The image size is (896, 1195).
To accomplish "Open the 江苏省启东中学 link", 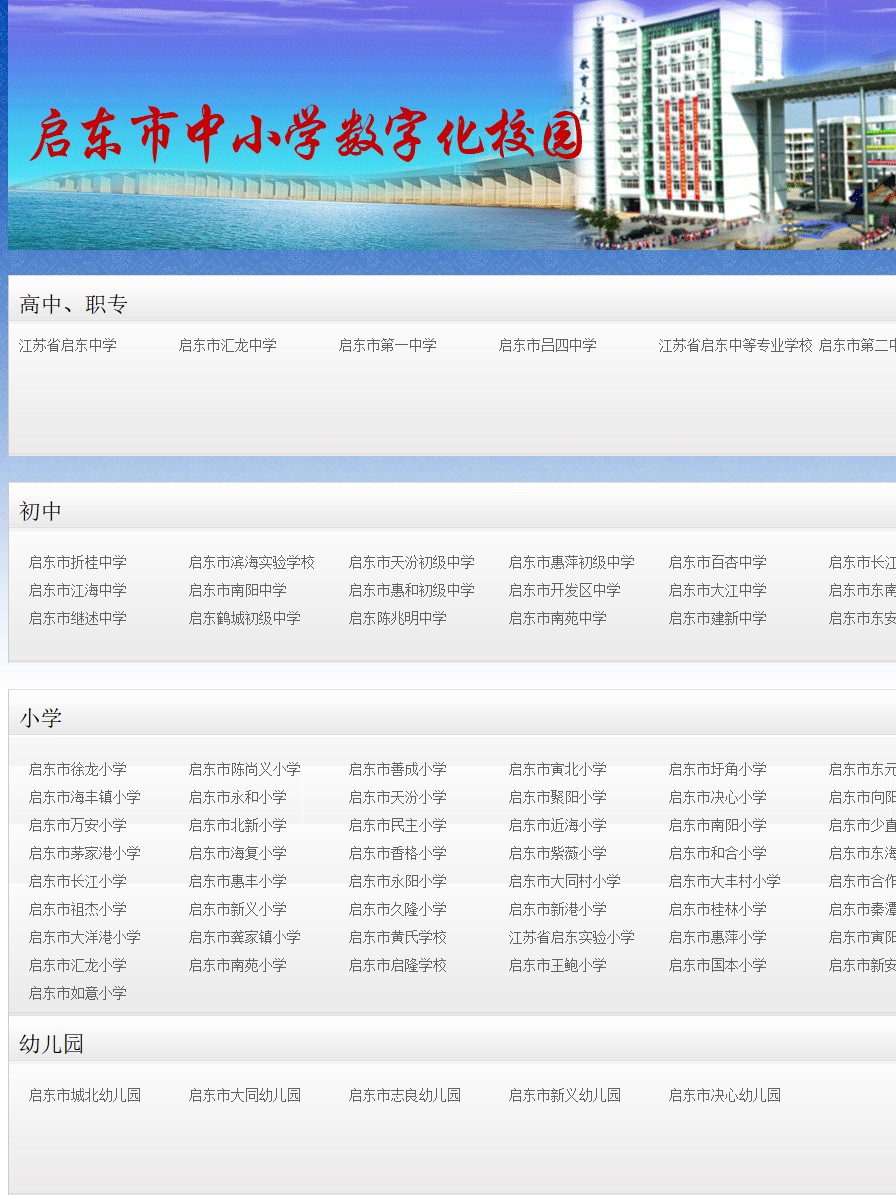I will pyautogui.click(x=68, y=345).
